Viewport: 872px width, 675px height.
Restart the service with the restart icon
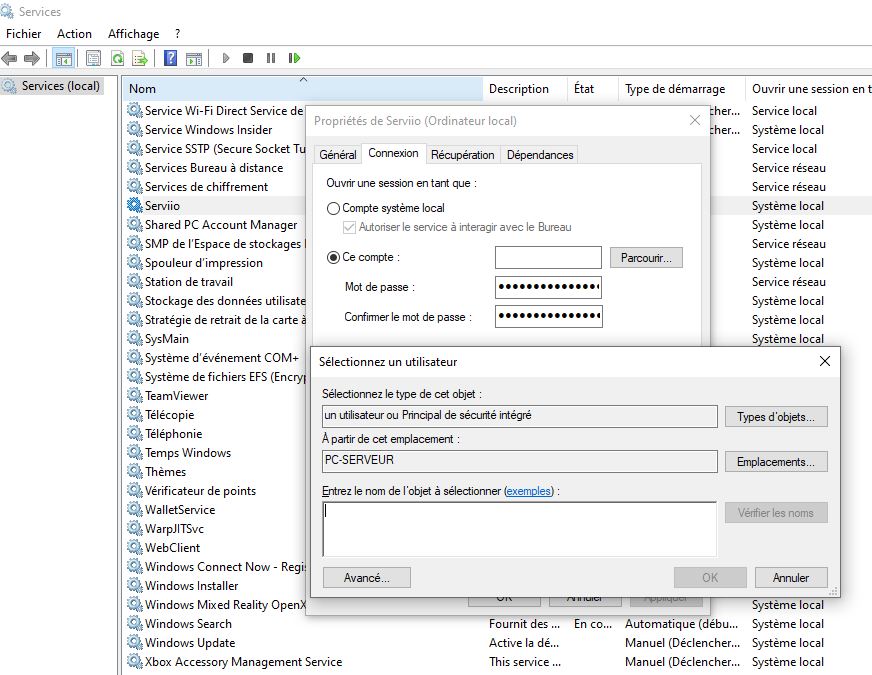click(x=294, y=58)
